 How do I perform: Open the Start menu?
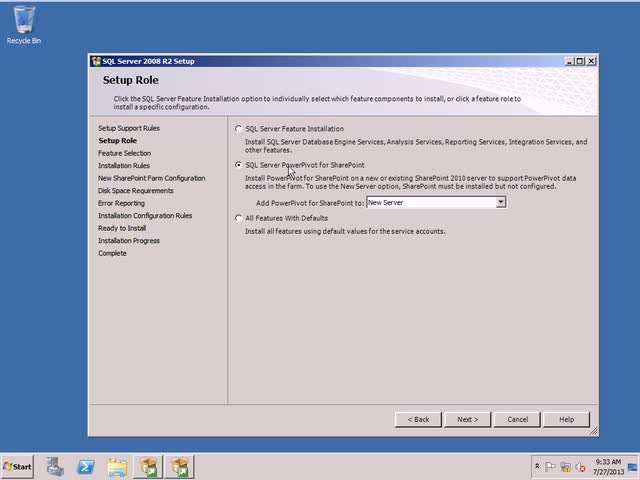[17, 467]
